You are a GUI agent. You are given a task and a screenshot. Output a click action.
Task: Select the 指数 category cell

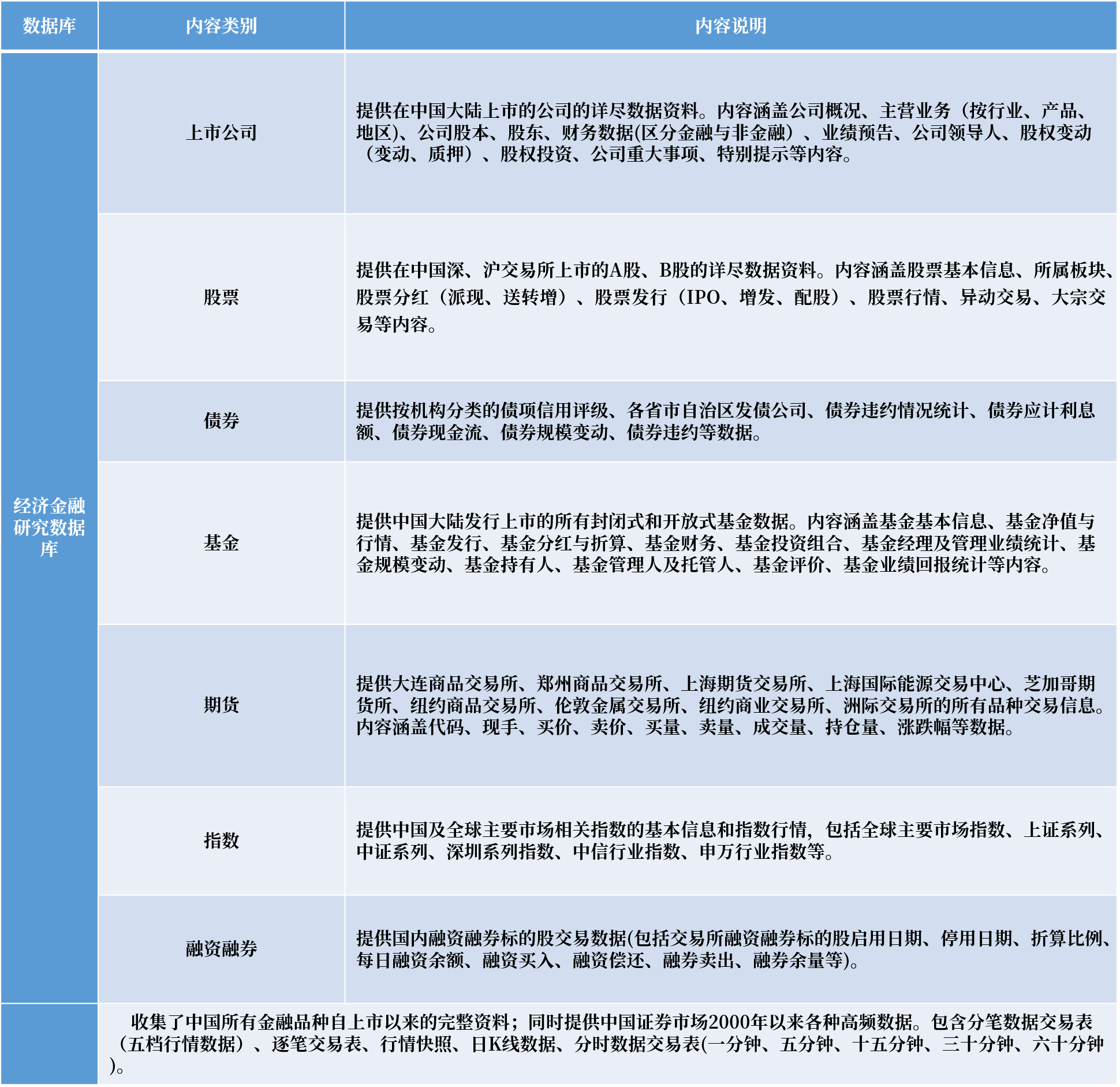click(222, 840)
